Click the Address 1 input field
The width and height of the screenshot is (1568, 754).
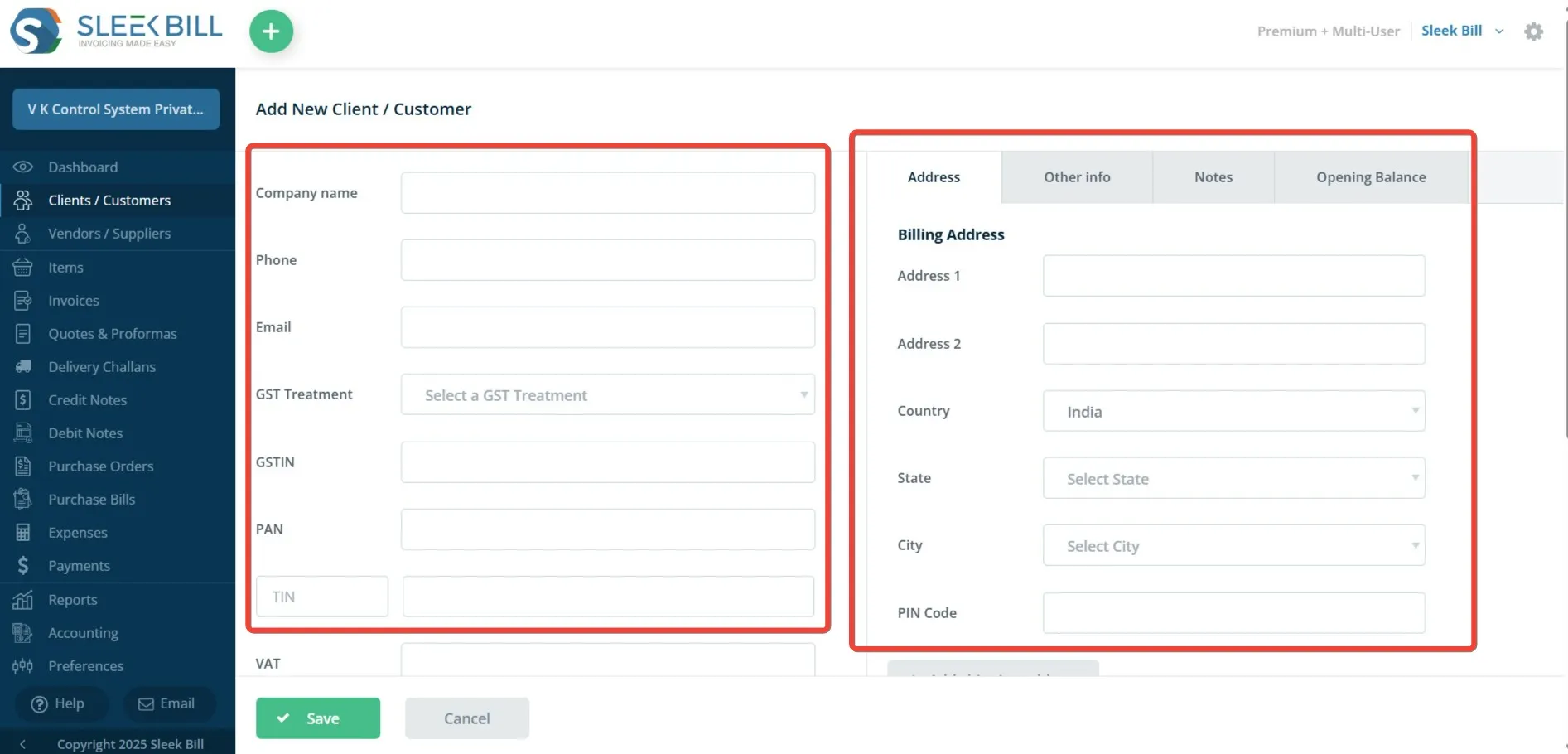1233,276
